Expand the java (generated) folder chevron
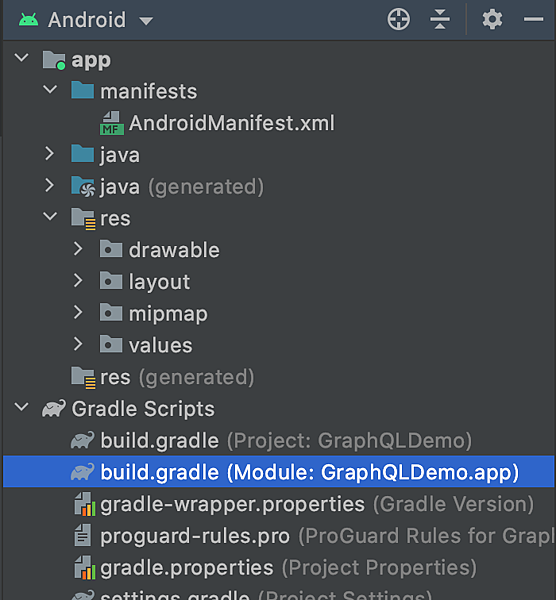 [x=49, y=185]
